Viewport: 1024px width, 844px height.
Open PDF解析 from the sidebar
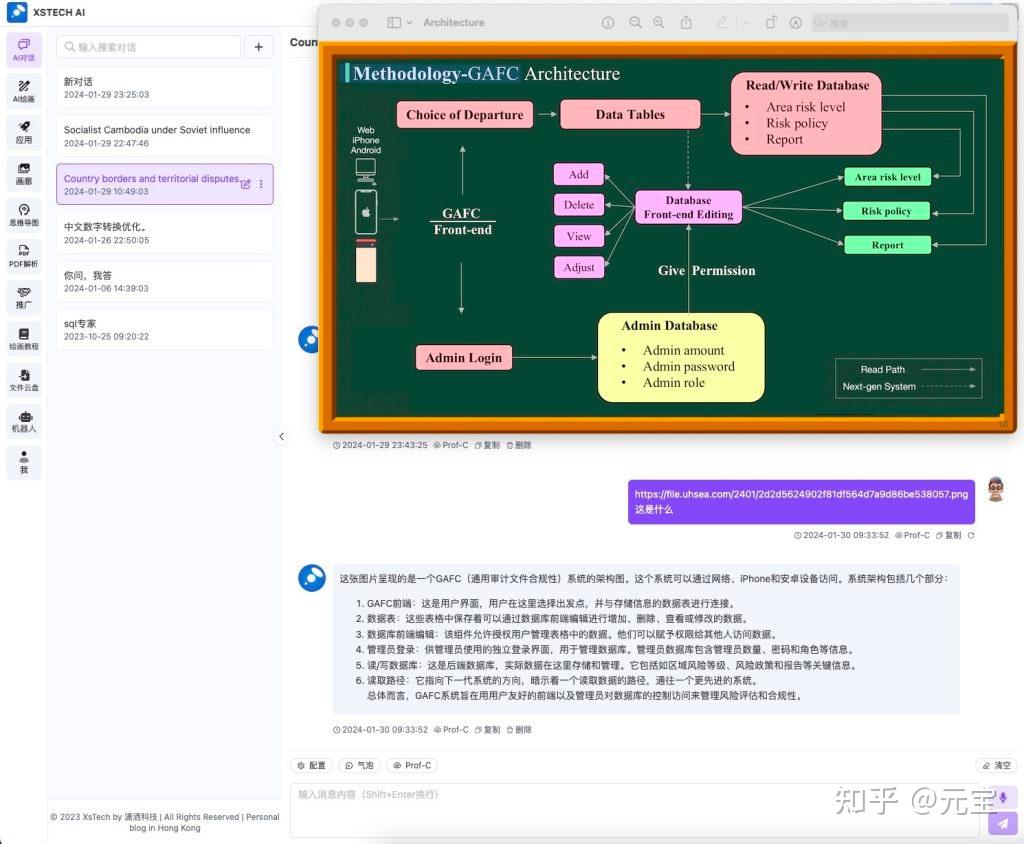[x=23, y=255]
